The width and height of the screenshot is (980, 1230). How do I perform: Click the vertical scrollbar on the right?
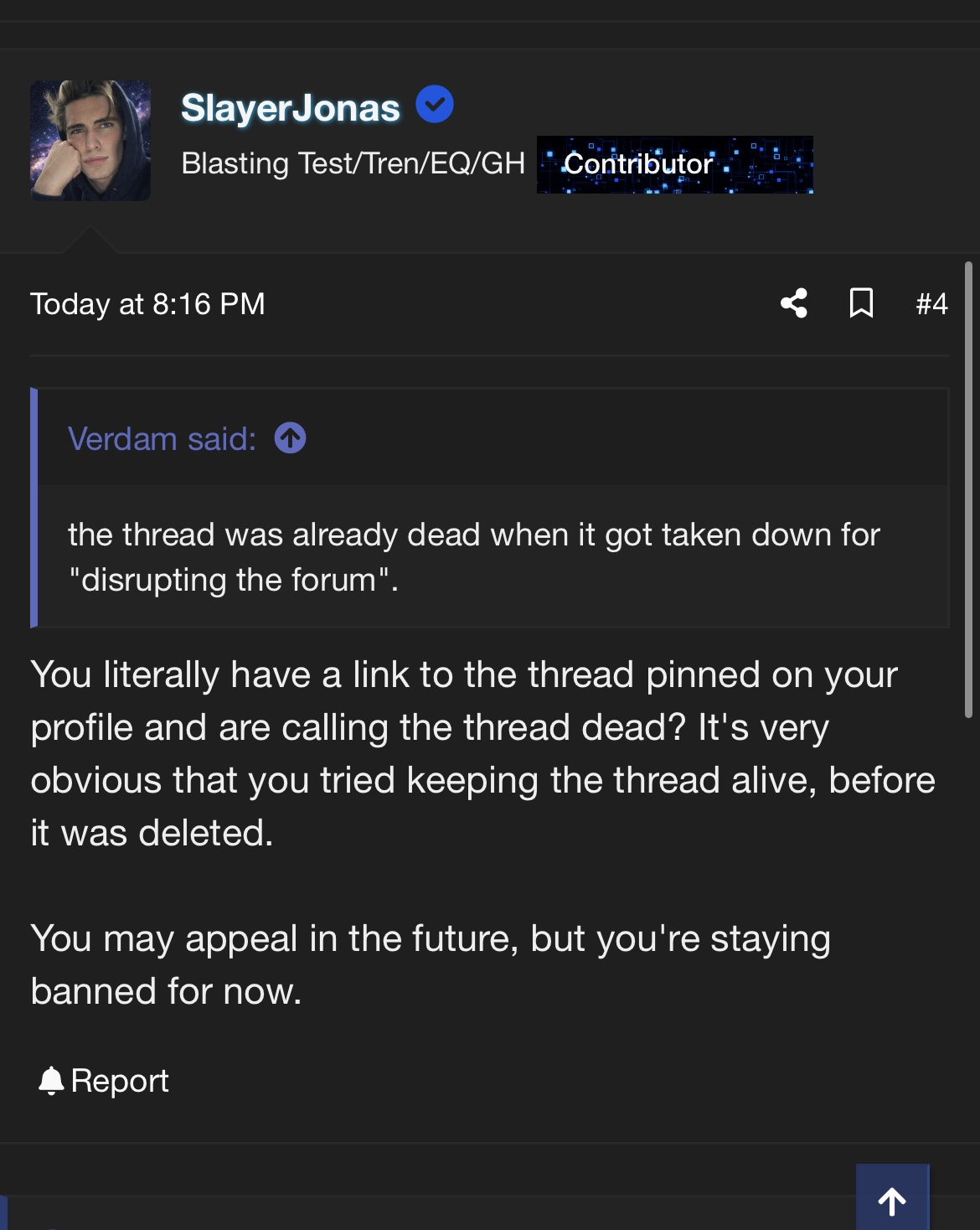click(968, 490)
